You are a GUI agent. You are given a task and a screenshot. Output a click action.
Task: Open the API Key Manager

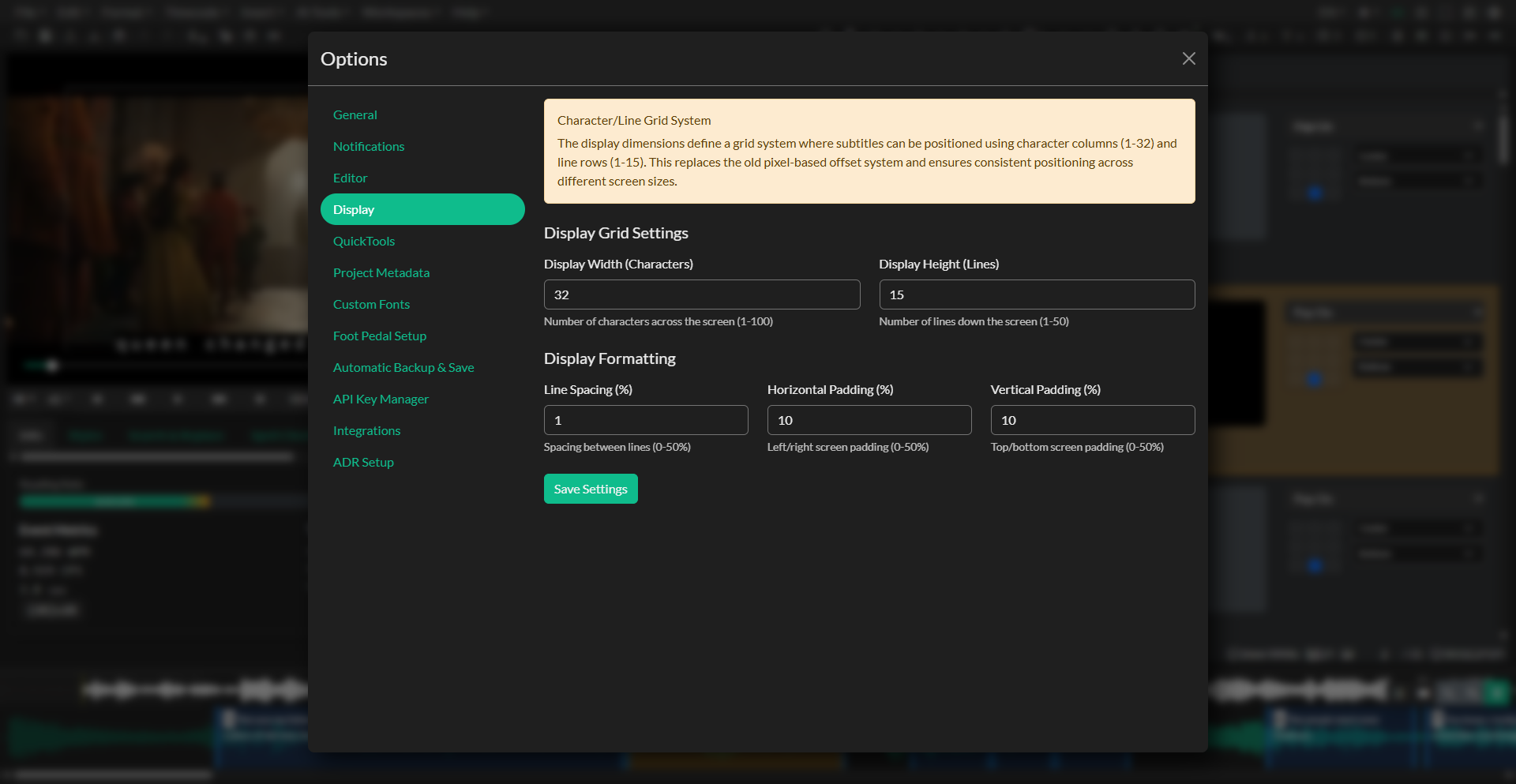(x=381, y=399)
